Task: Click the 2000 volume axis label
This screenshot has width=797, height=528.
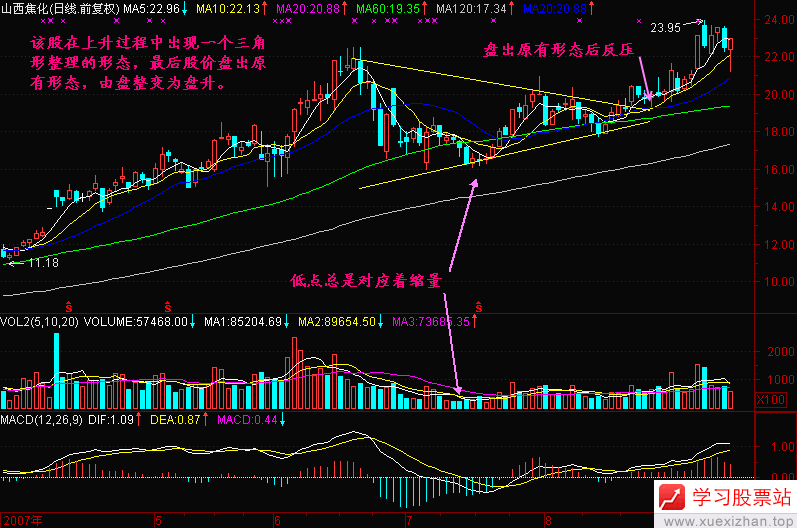Action: pyautogui.click(x=781, y=352)
